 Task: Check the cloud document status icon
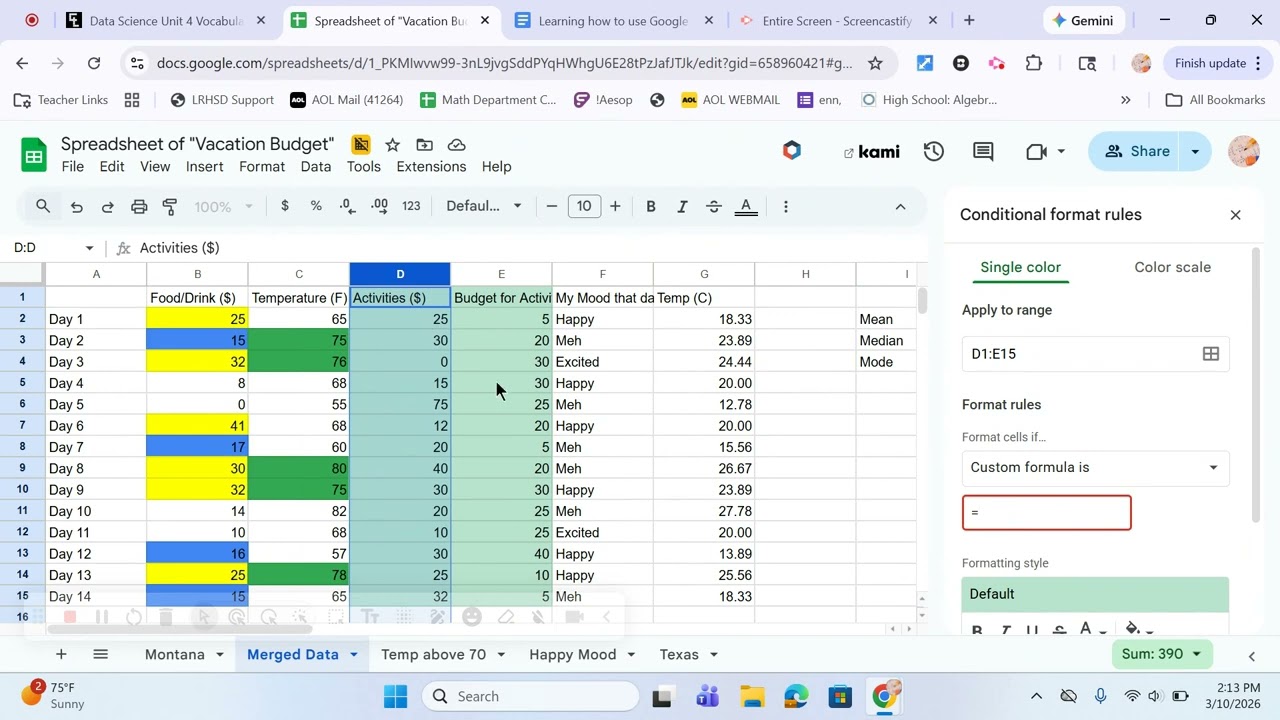pos(457,145)
